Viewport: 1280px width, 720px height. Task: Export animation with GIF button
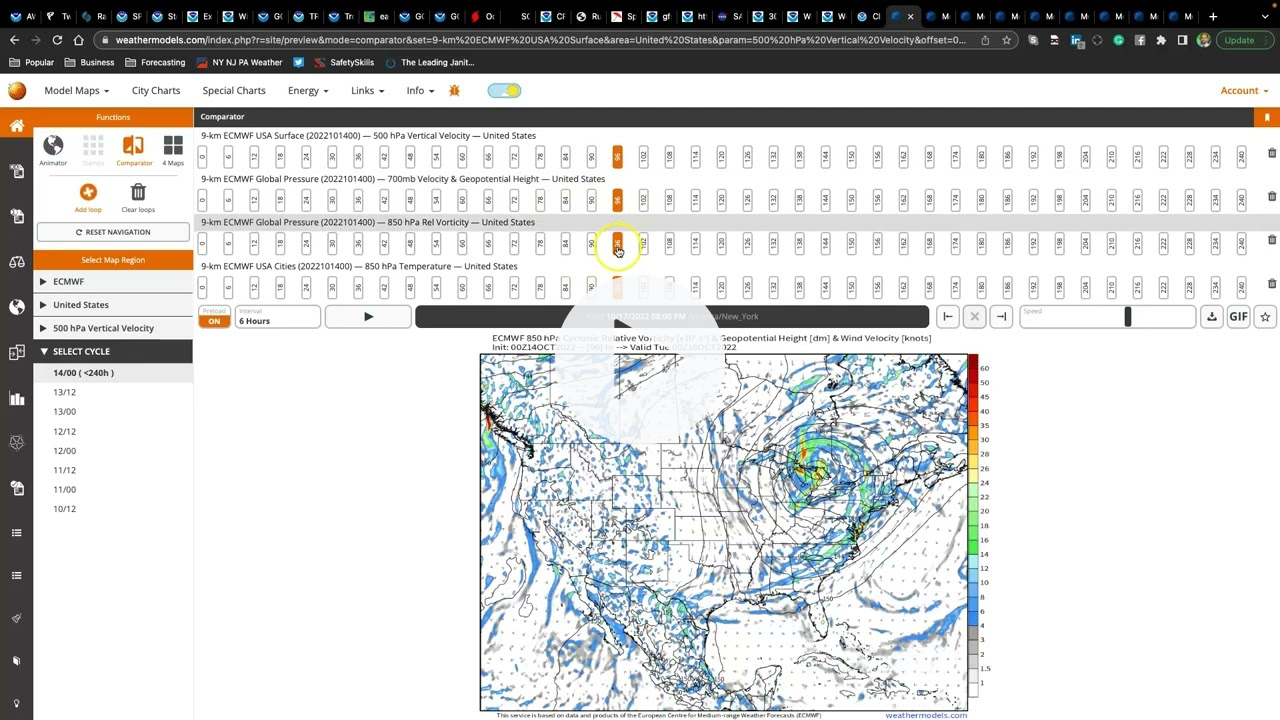click(x=1238, y=317)
